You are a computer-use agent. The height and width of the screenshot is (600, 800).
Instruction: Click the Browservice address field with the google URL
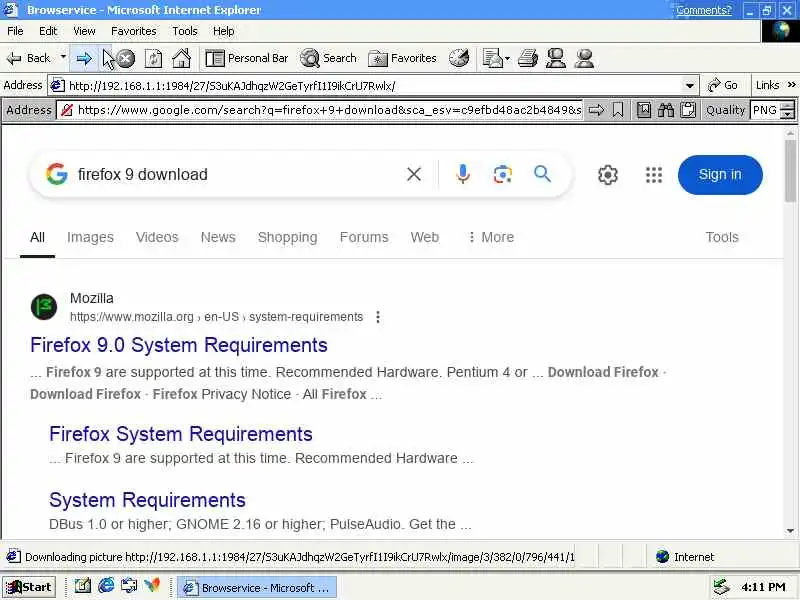[x=329, y=110]
